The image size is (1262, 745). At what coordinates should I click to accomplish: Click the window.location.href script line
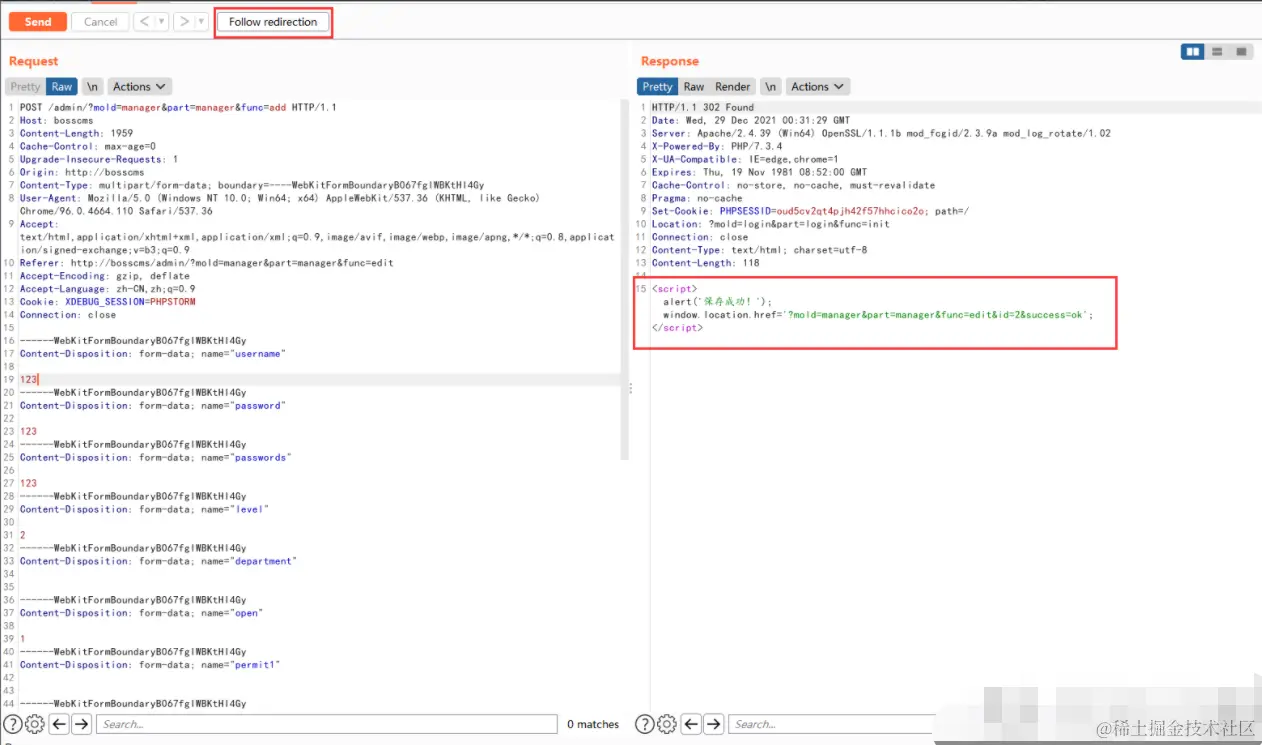click(x=878, y=314)
